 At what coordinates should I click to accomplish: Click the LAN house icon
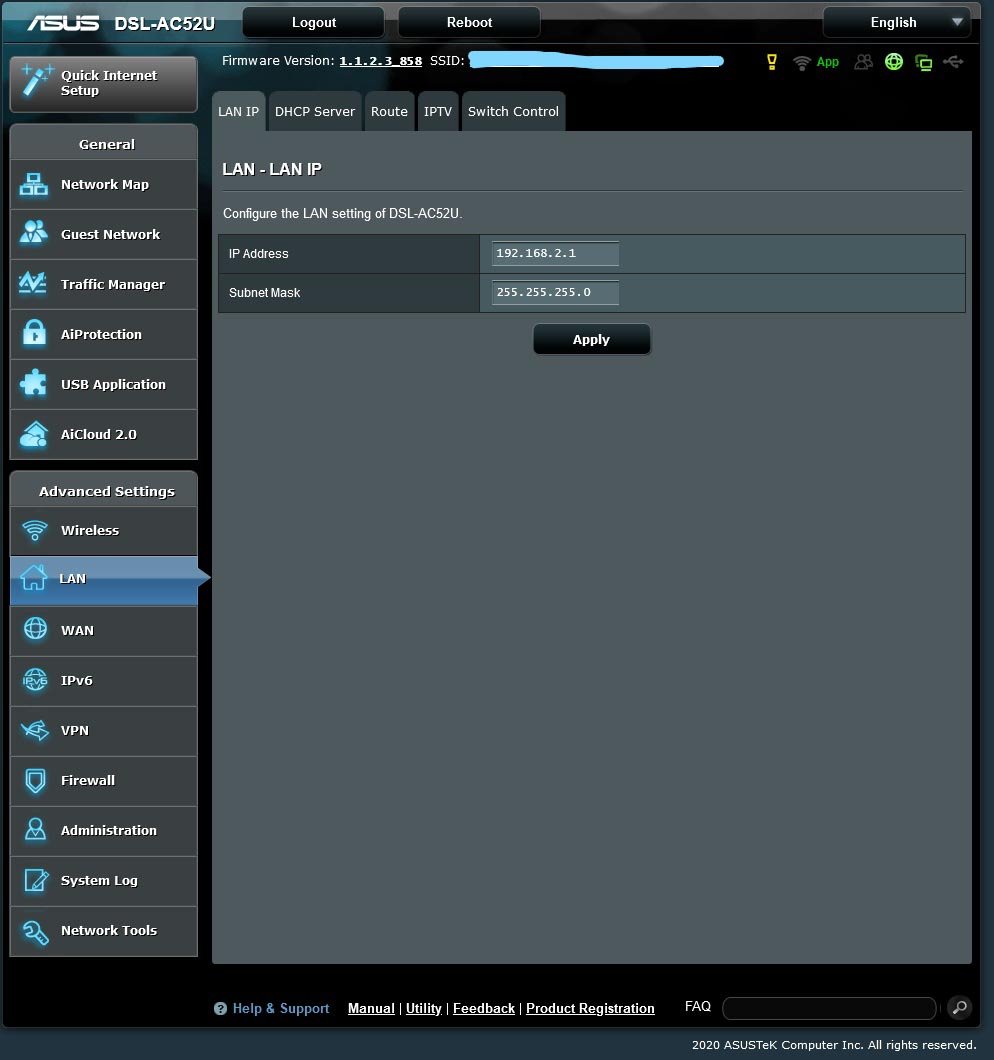pyautogui.click(x=33, y=578)
